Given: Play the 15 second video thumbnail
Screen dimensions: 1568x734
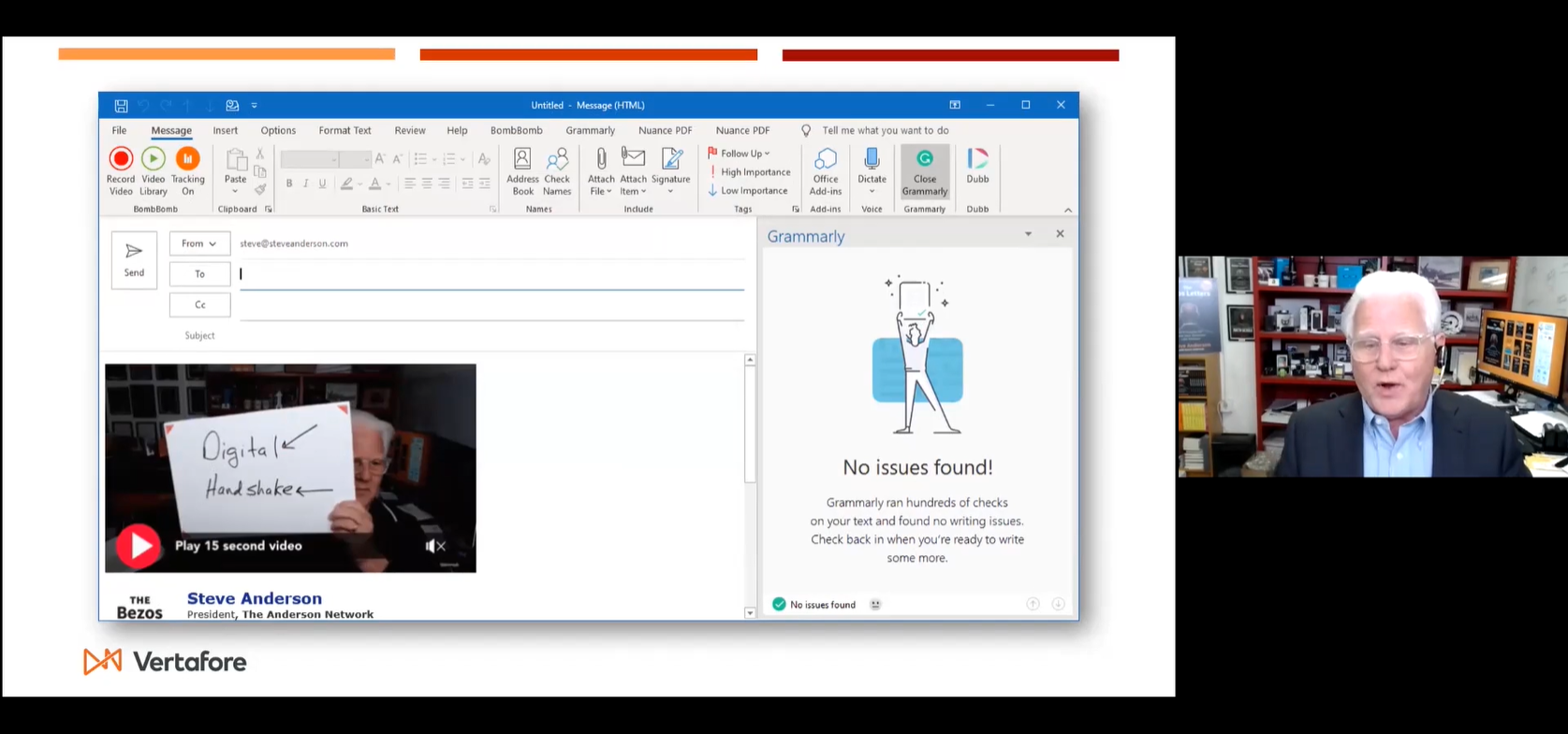Looking at the screenshot, I should 139,546.
